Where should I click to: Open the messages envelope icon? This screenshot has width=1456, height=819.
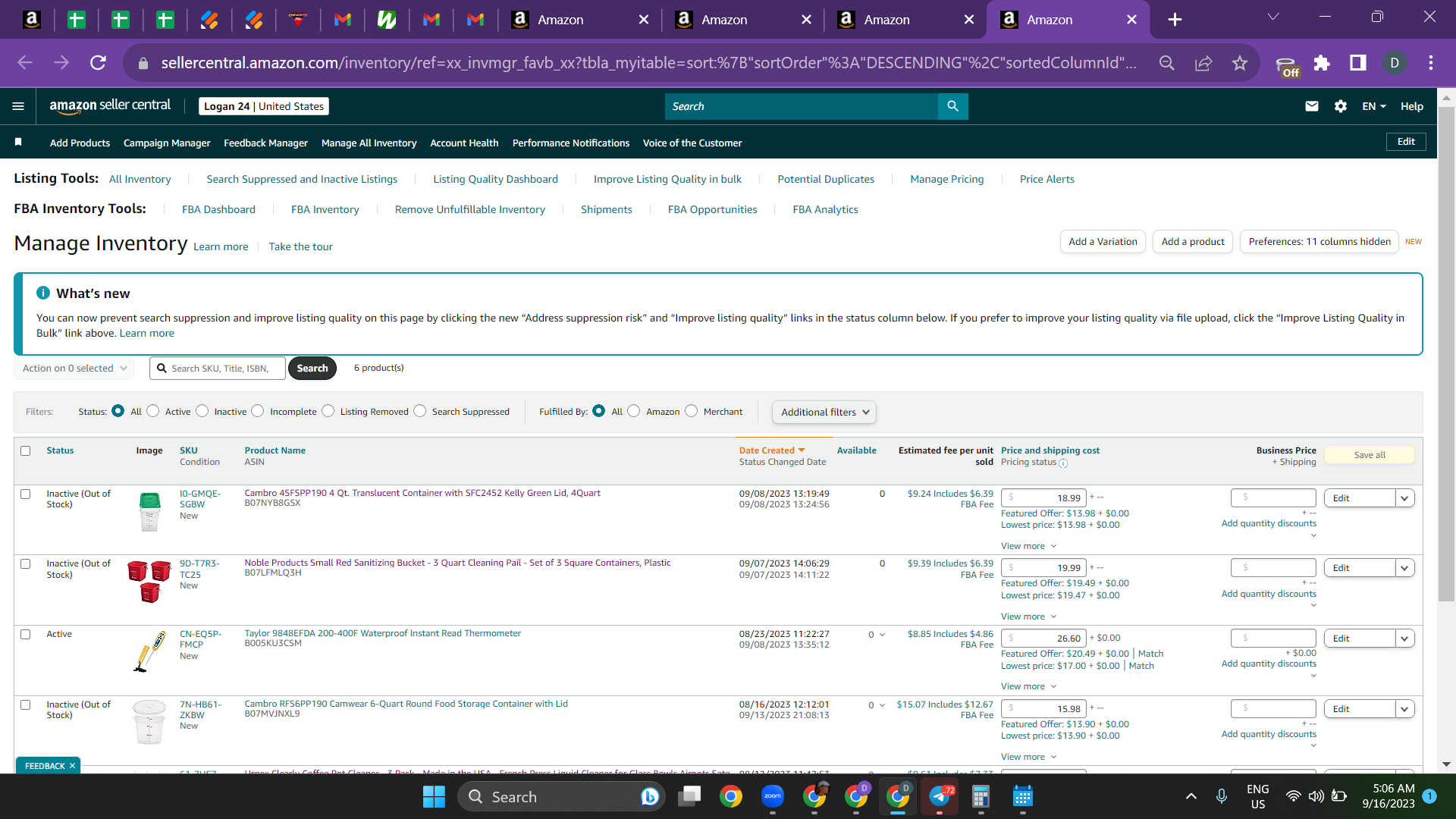pos(1312,106)
